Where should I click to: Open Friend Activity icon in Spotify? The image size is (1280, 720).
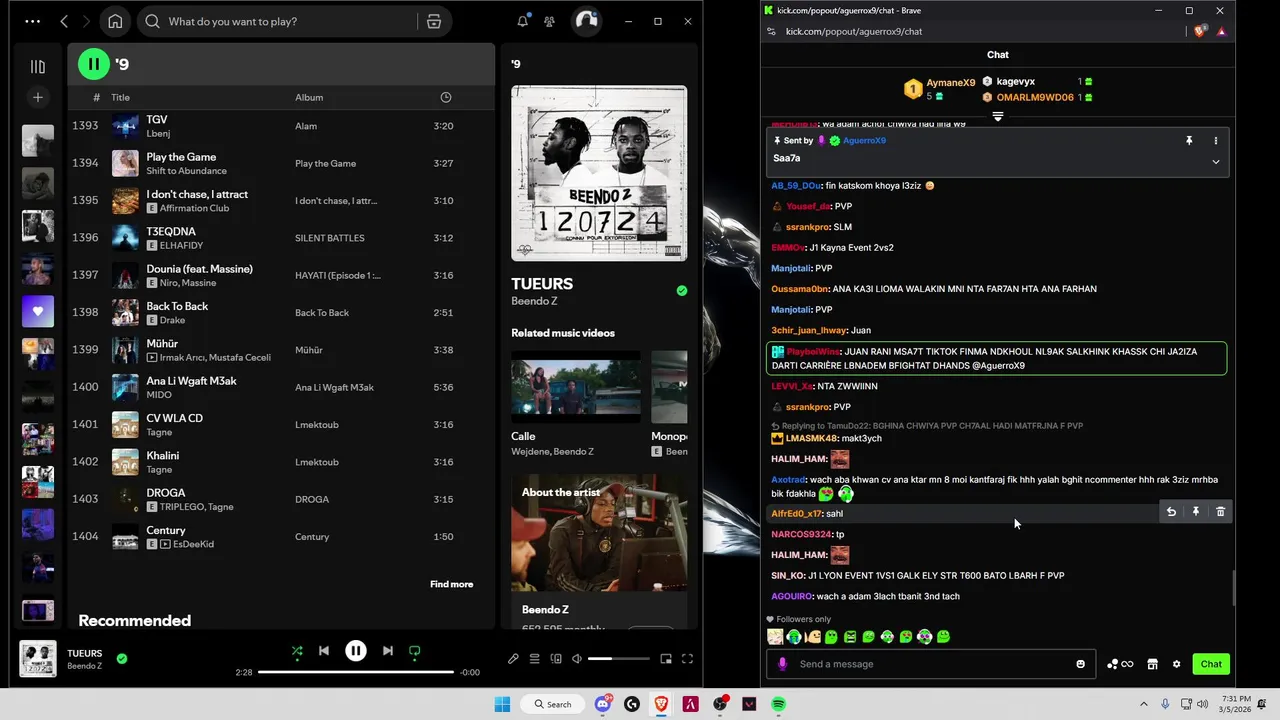(x=549, y=21)
